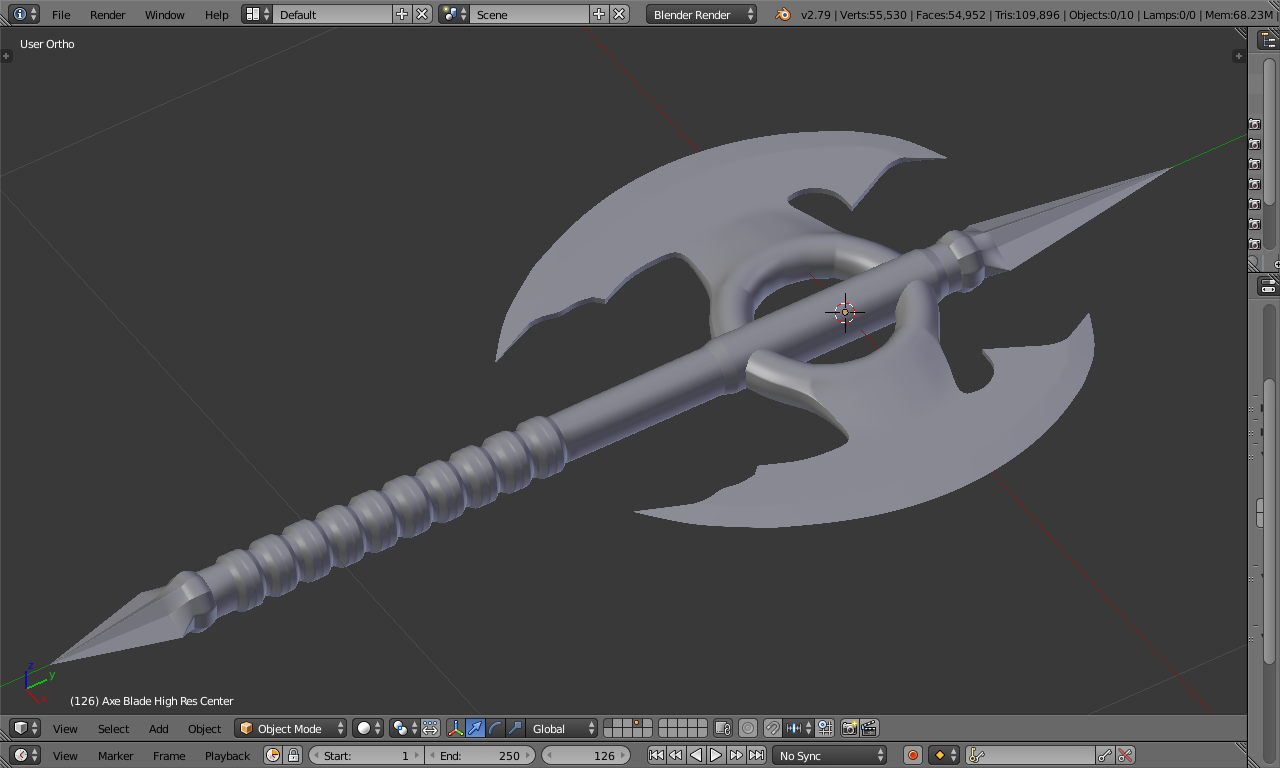Click the v2.79 scene statistics text

[1036, 15]
